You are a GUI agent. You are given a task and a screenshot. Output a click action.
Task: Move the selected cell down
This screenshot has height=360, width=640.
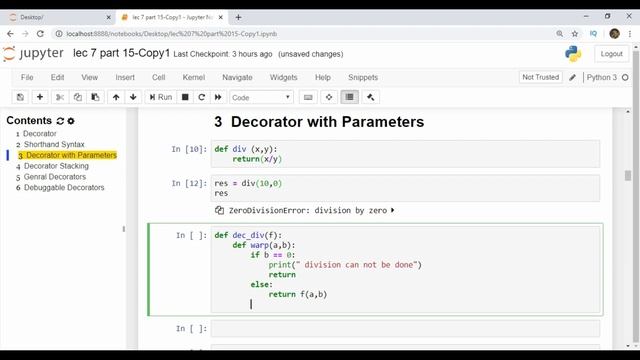pos(133,97)
